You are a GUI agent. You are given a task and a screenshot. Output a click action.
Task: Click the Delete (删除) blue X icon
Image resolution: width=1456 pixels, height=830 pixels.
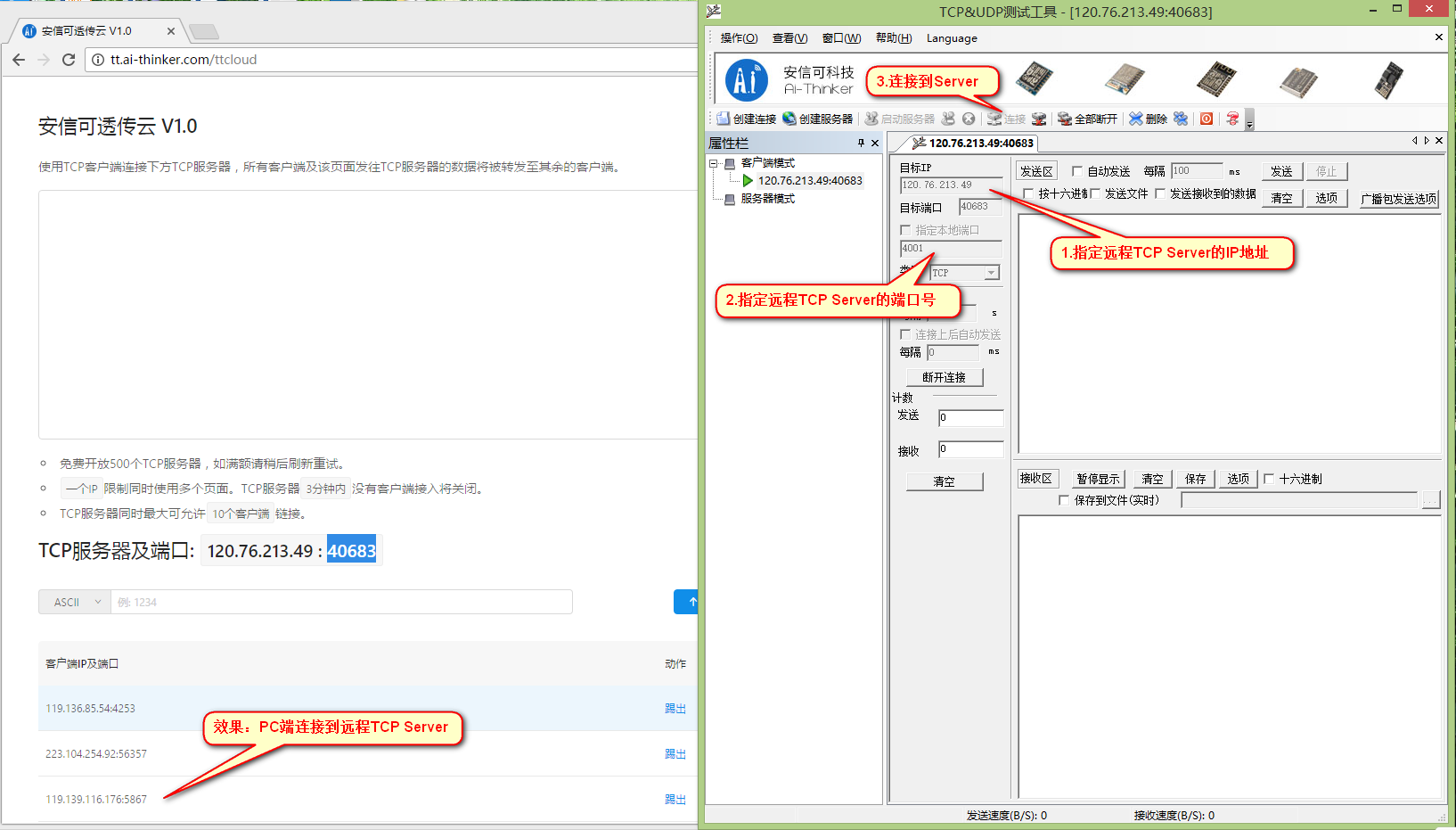pyautogui.click(x=1136, y=119)
